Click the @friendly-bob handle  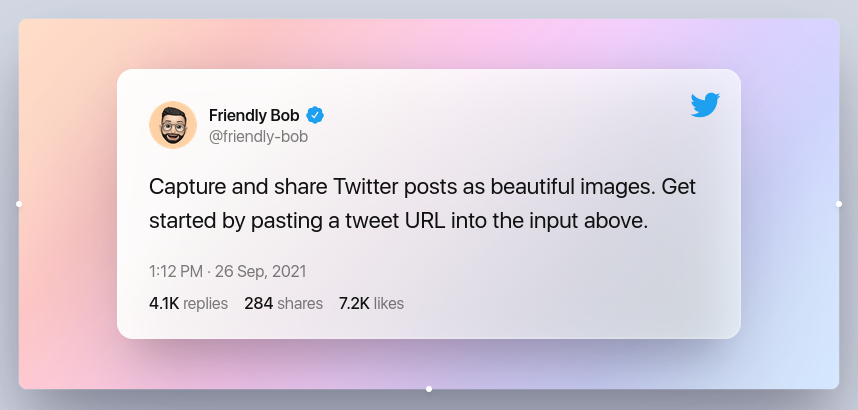258,137
